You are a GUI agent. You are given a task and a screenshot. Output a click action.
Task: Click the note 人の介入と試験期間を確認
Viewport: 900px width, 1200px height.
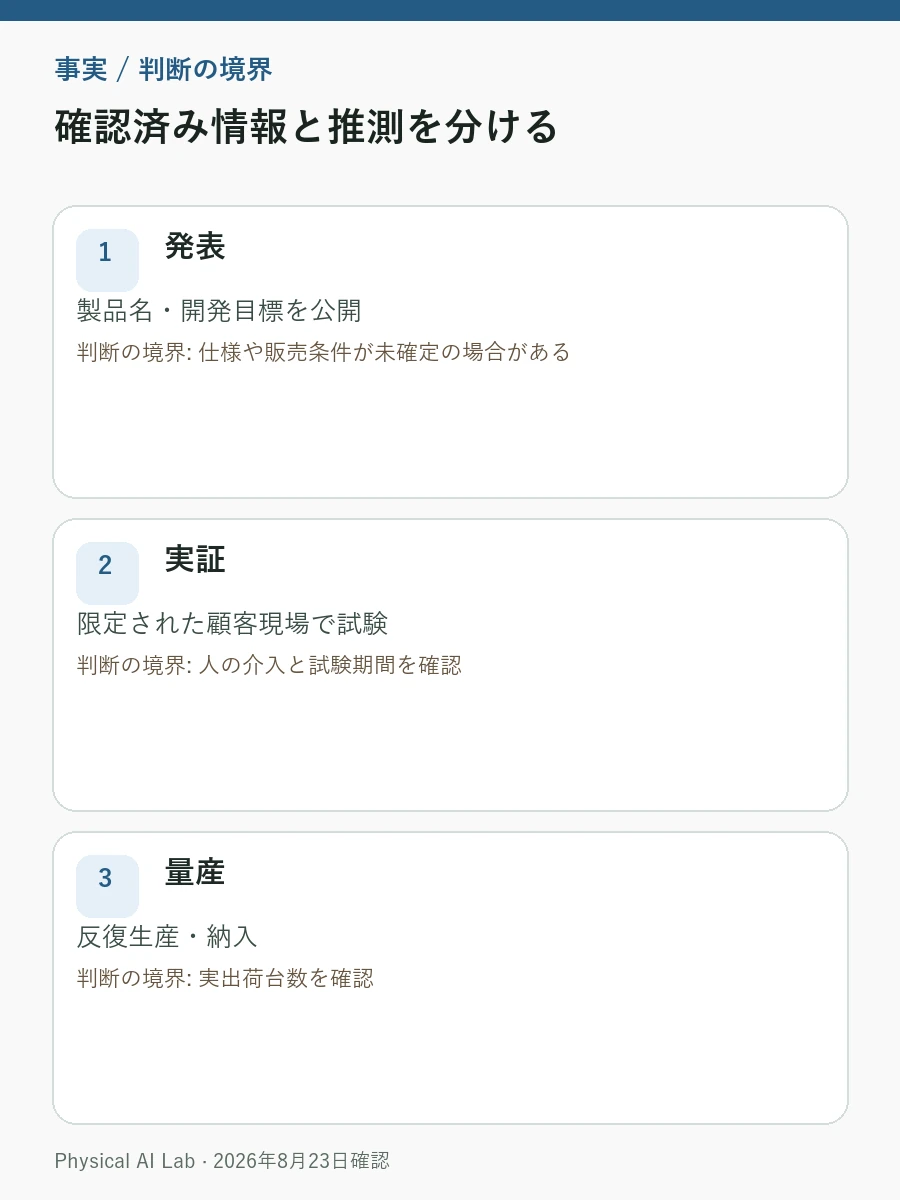[x=270, y=665]
